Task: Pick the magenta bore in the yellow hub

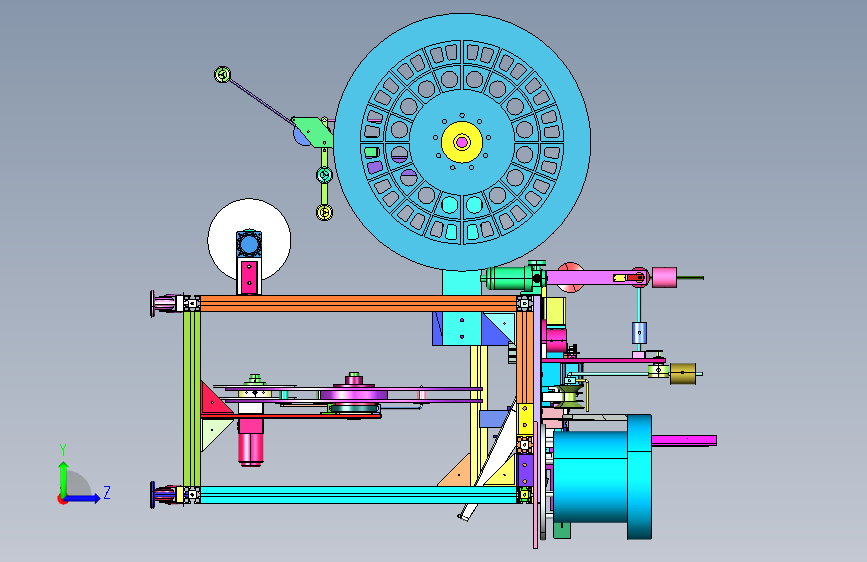Action: click(462, 143)
